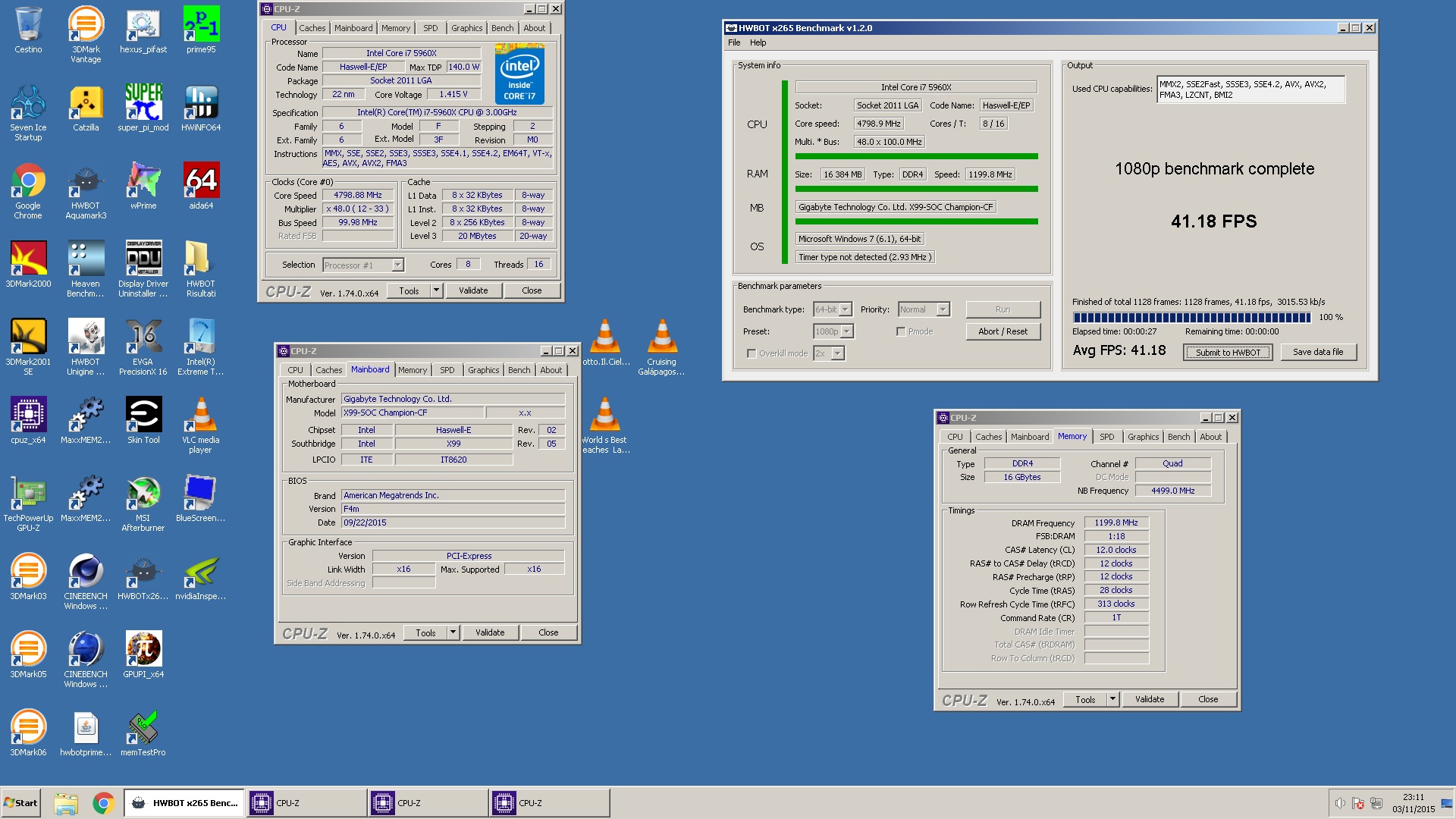The width and height of the screenshot is (1456, 819).
Task: Select Bench tab in top CPU-Z window
Action: click(x=502, y=28)
